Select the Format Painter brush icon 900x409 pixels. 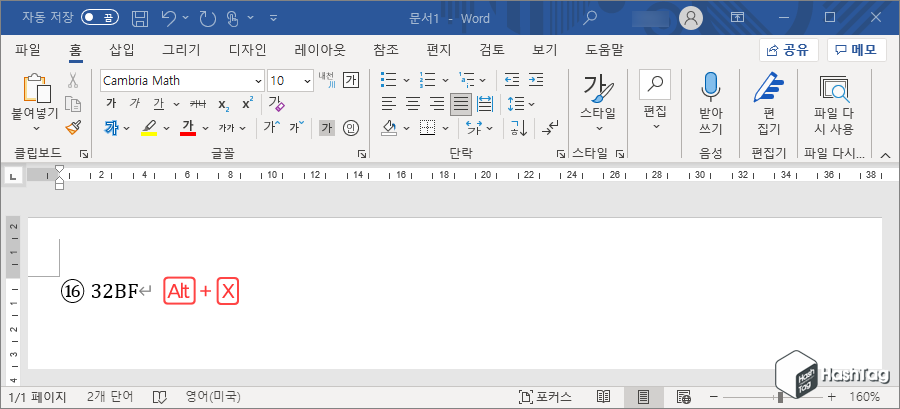coord(72,128)
